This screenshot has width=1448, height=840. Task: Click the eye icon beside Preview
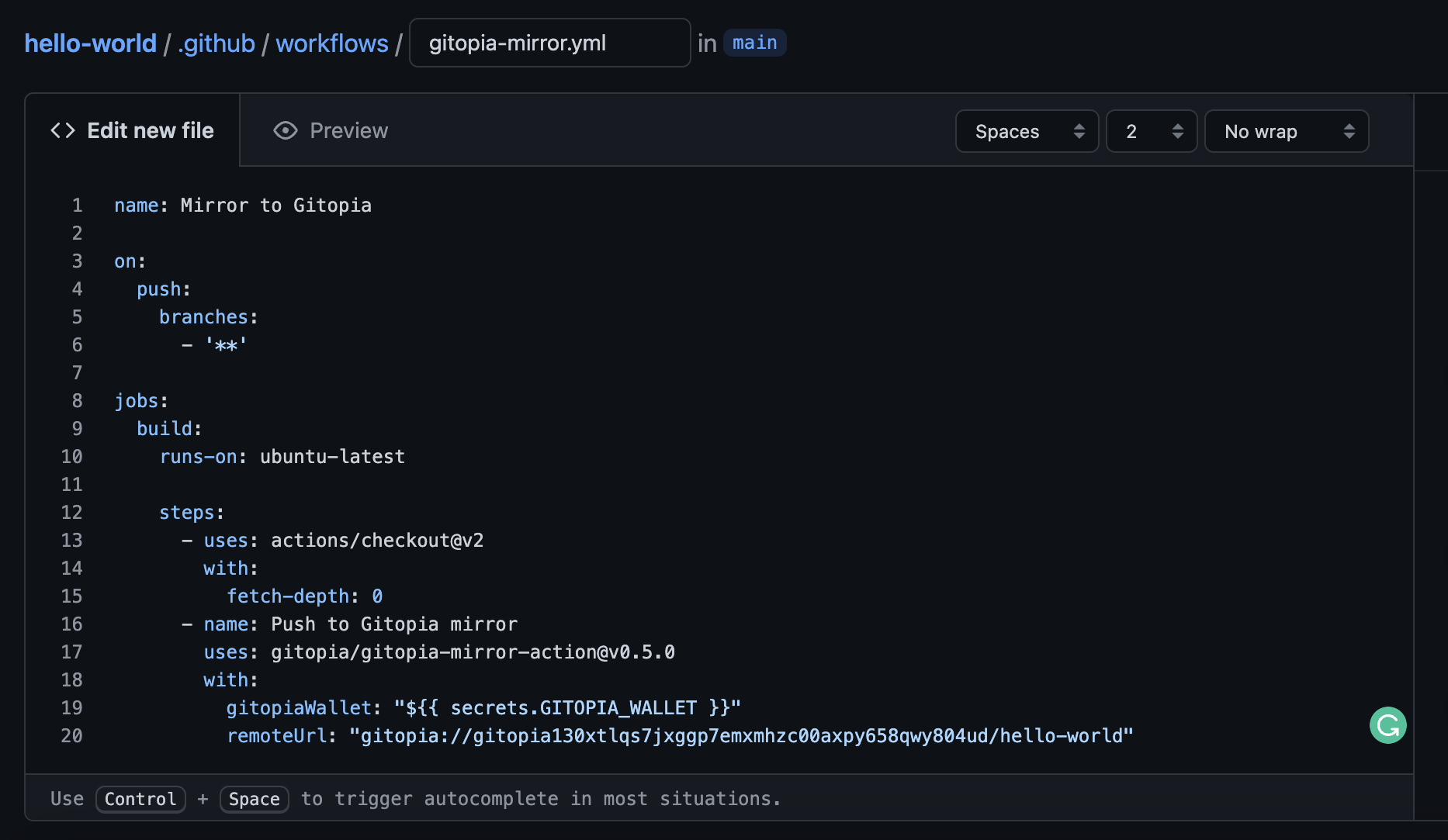click(286, 130)
